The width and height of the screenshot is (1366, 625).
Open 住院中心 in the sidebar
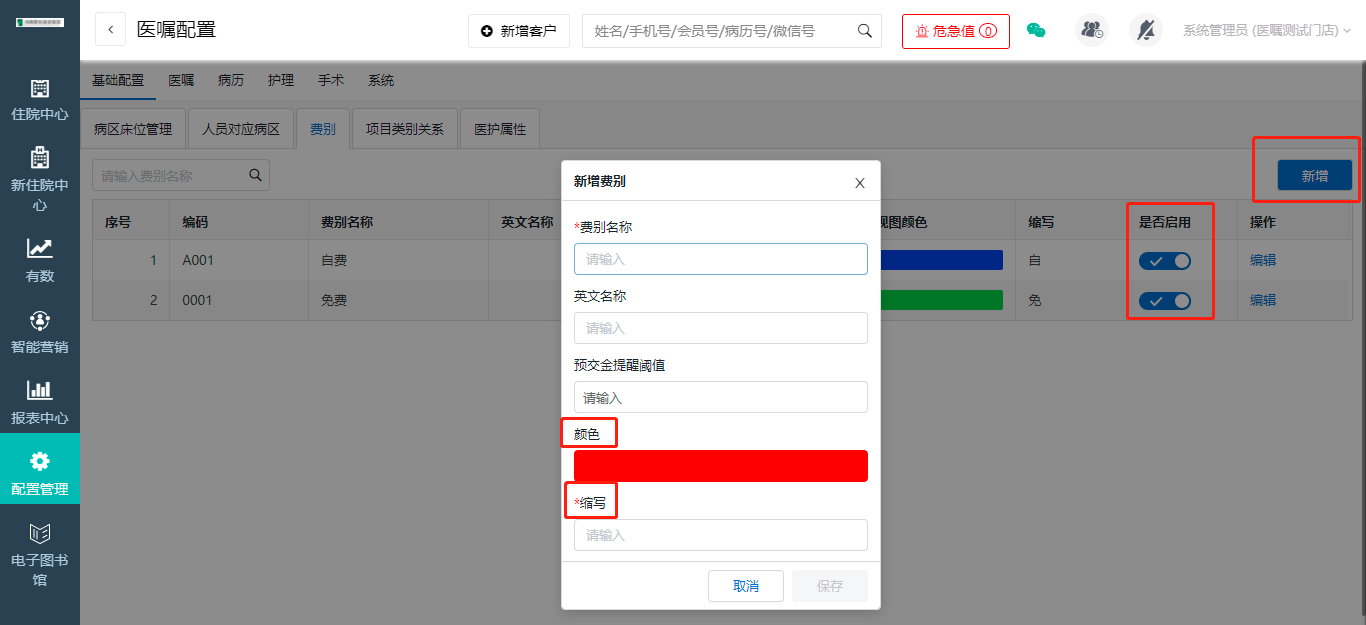pos(40,100)
